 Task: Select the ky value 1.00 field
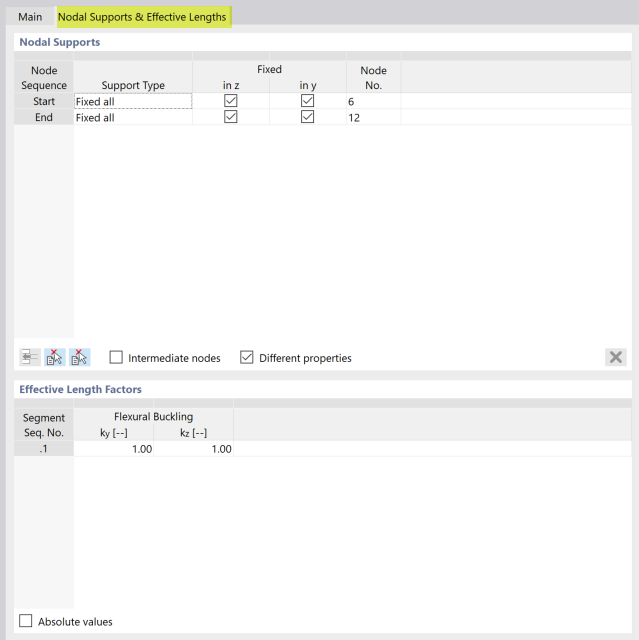113,449
